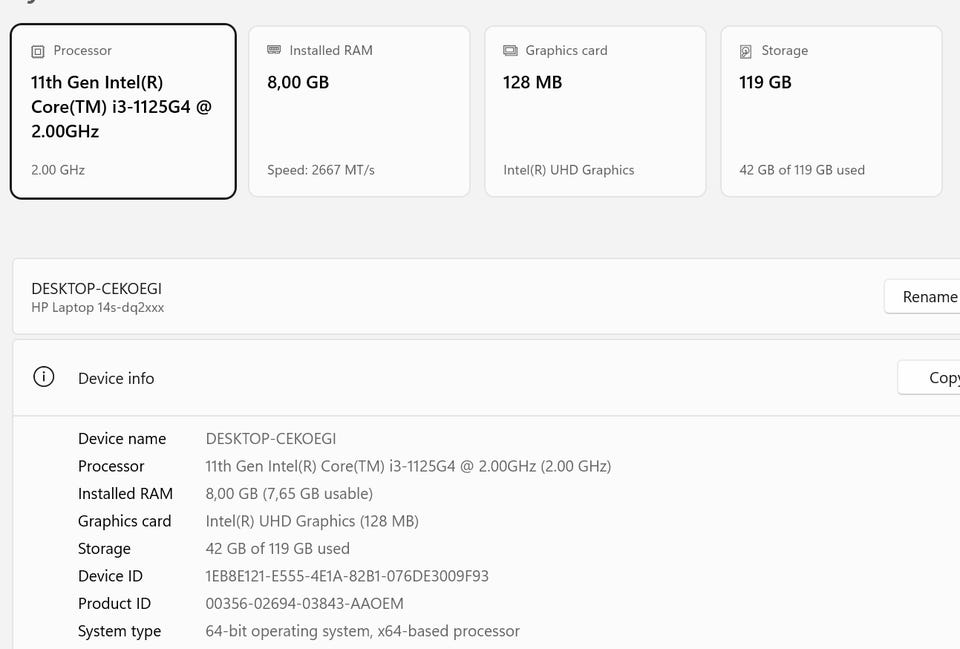Click the Product ID value 00356-02694-03843-AAOEM
The image size is (960, 649).
[x=304, y=604]
